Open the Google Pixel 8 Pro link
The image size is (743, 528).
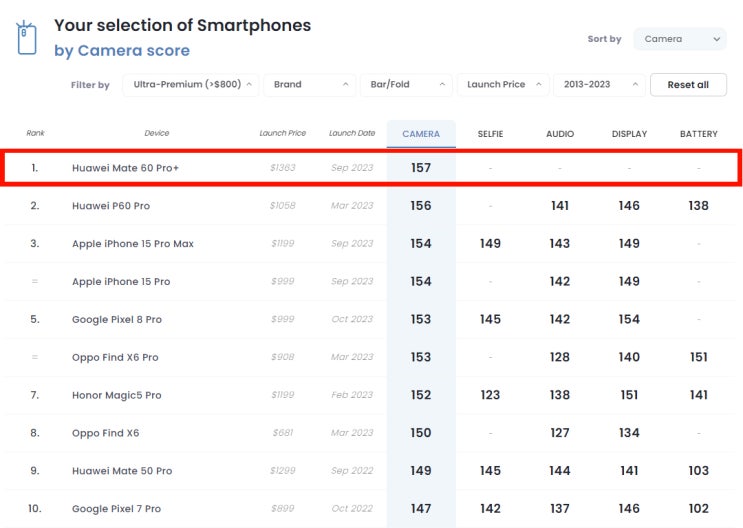[x=117, y=319]
